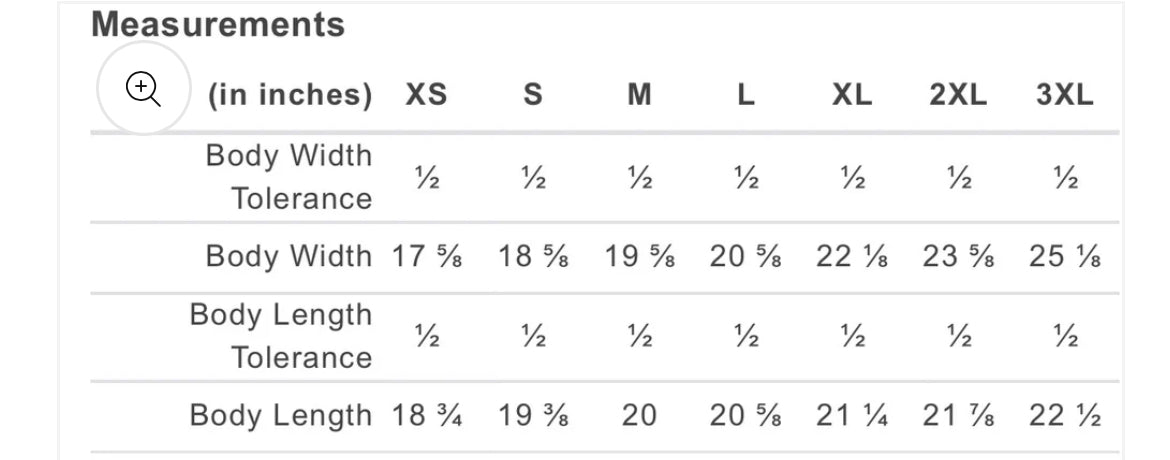Select the M size column header

tap(640, 96)
